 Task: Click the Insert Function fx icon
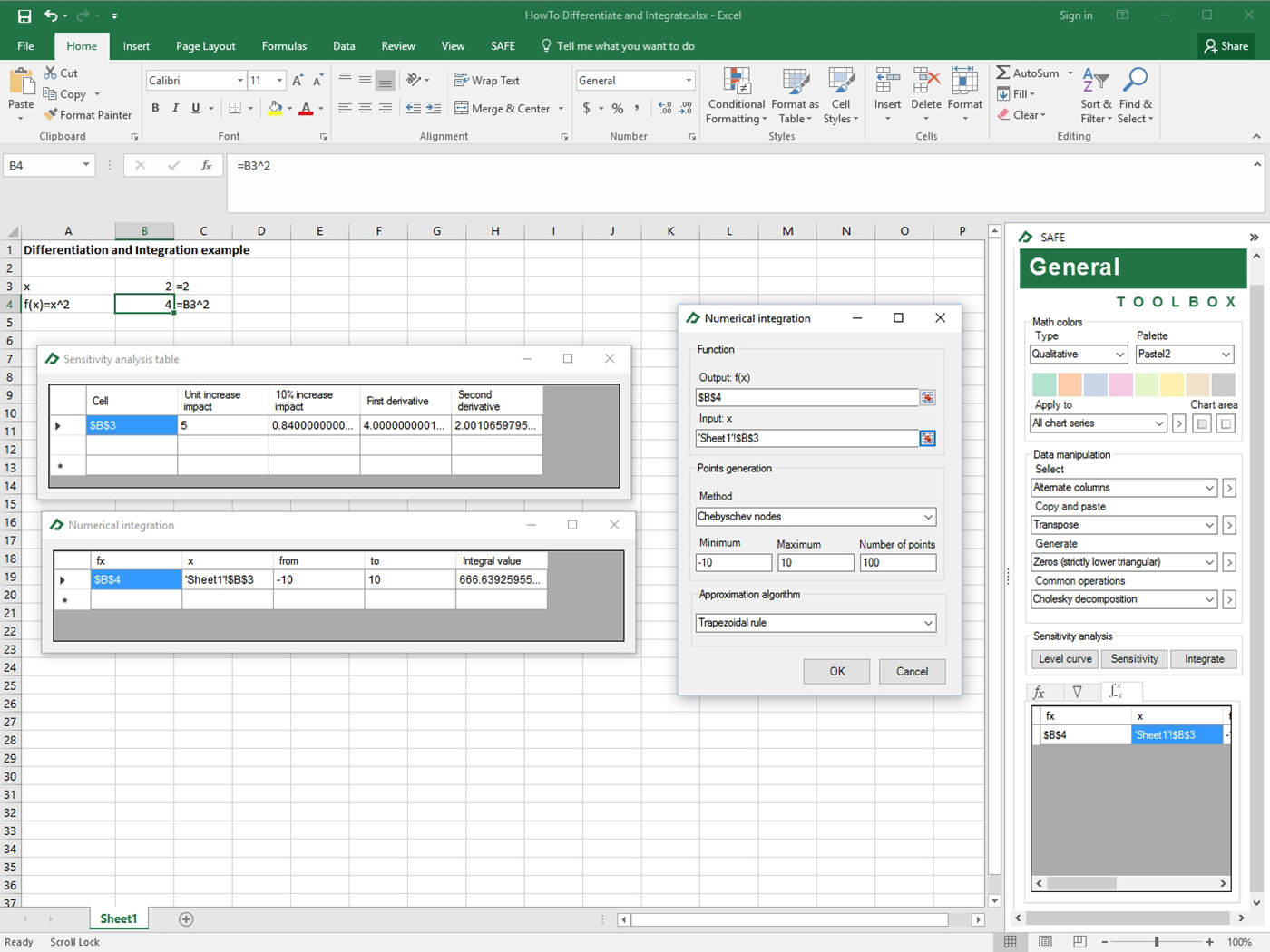[207, 165]
